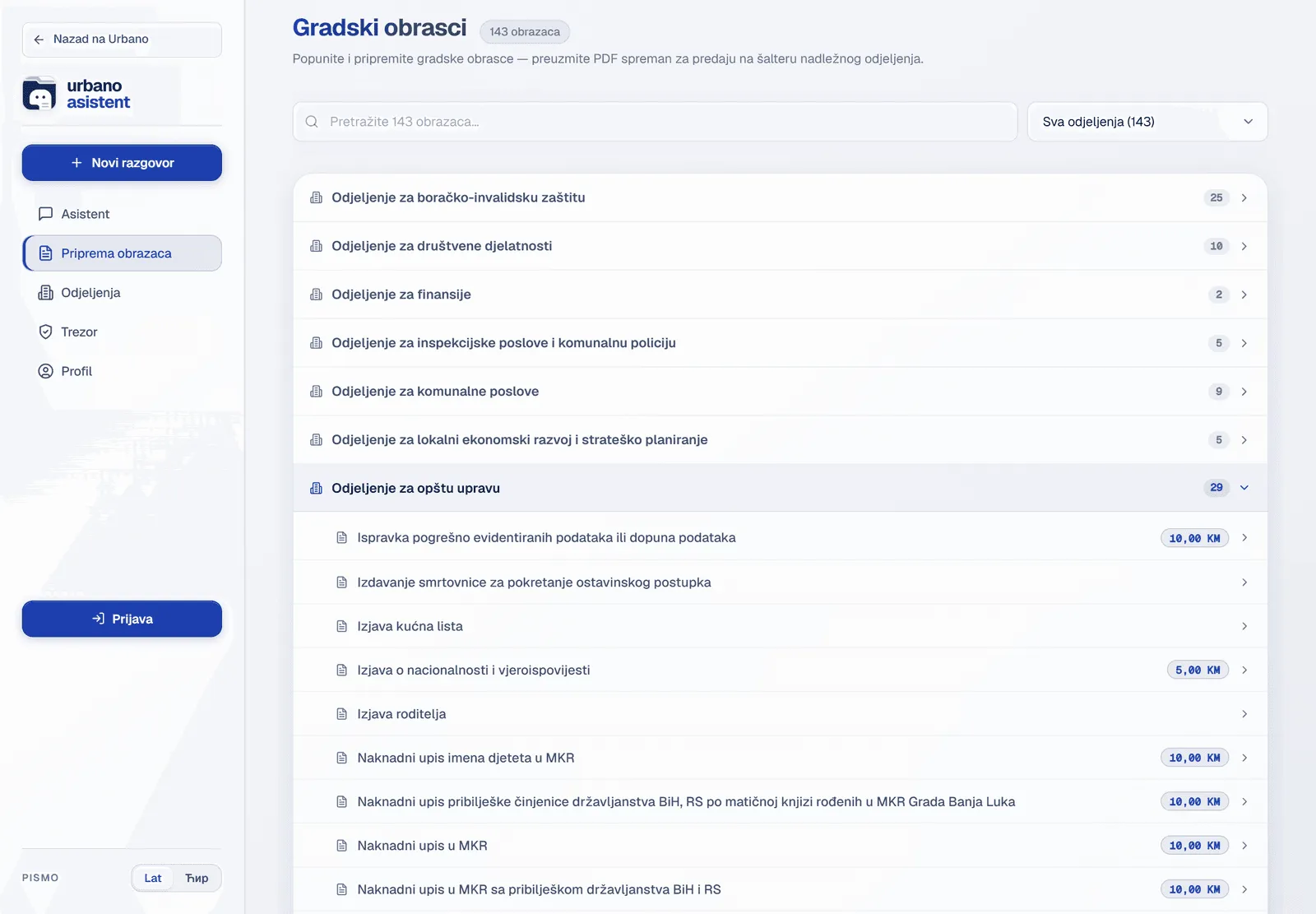1316x914 pixels.
Task: Click the document icon of Ispravka pogrešno evidentiranih podataka
Action: click(342, 538)
